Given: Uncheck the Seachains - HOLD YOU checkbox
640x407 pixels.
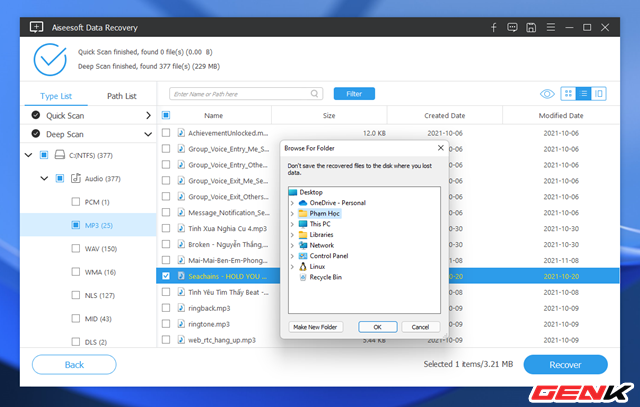Looking at the screenshot, I should coord(166,276).
